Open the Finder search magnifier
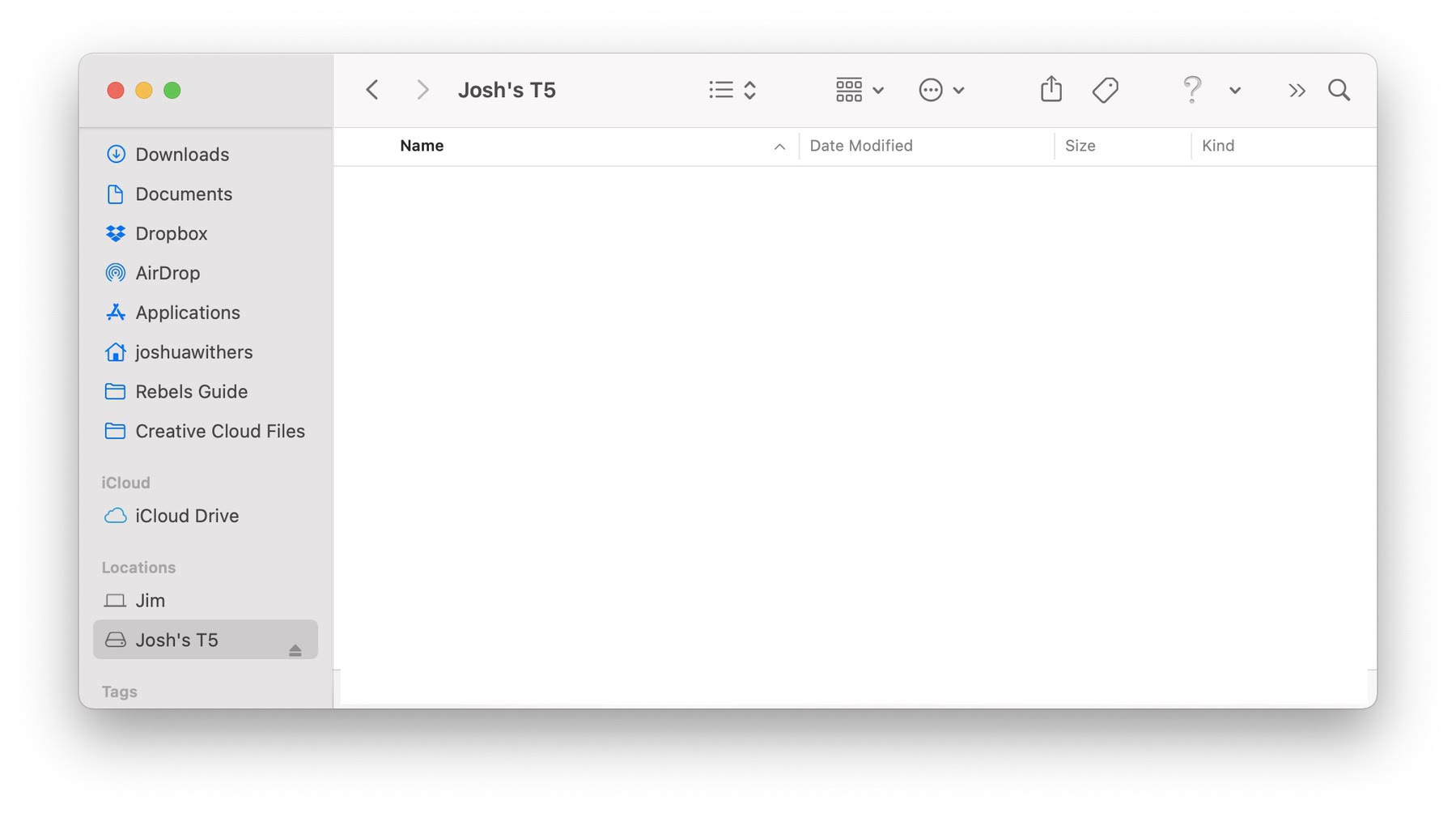1456x813 pixels. point(1339,90)
